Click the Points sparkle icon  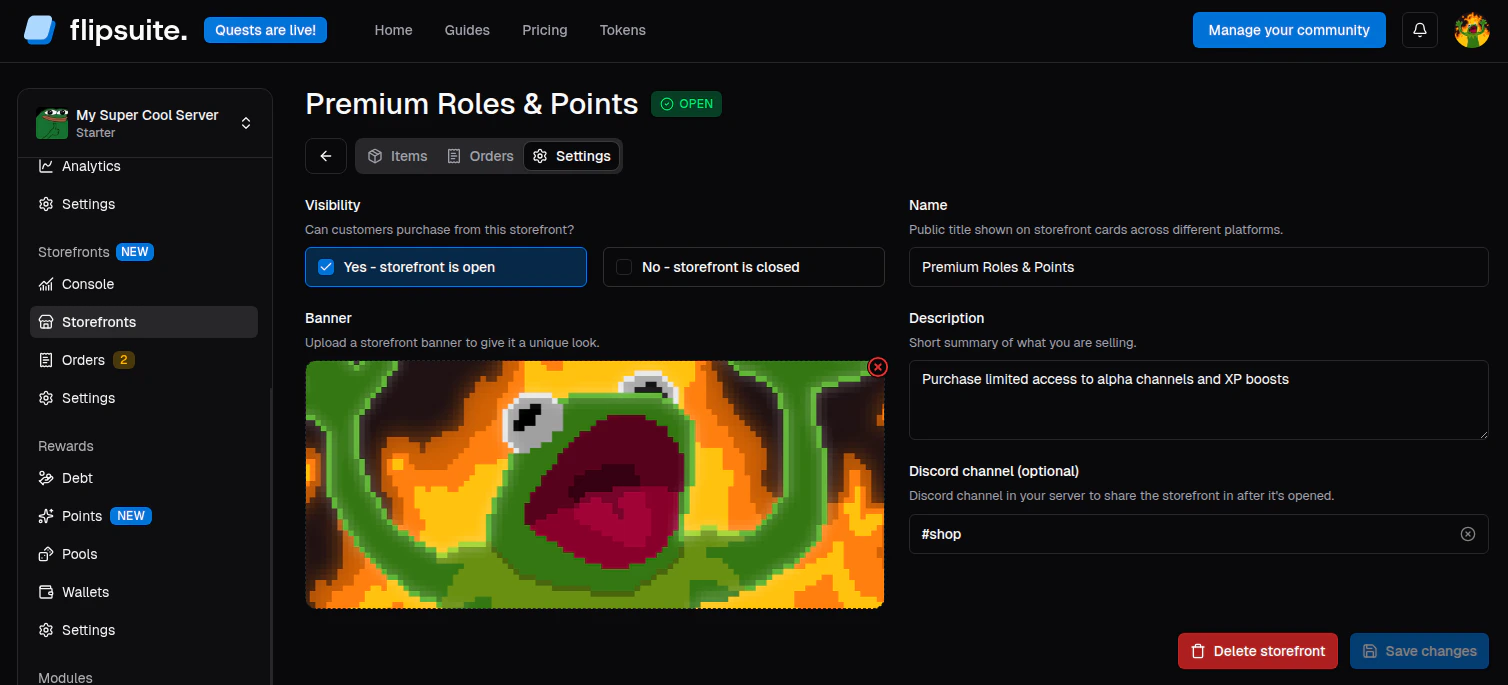pos(45,516)
